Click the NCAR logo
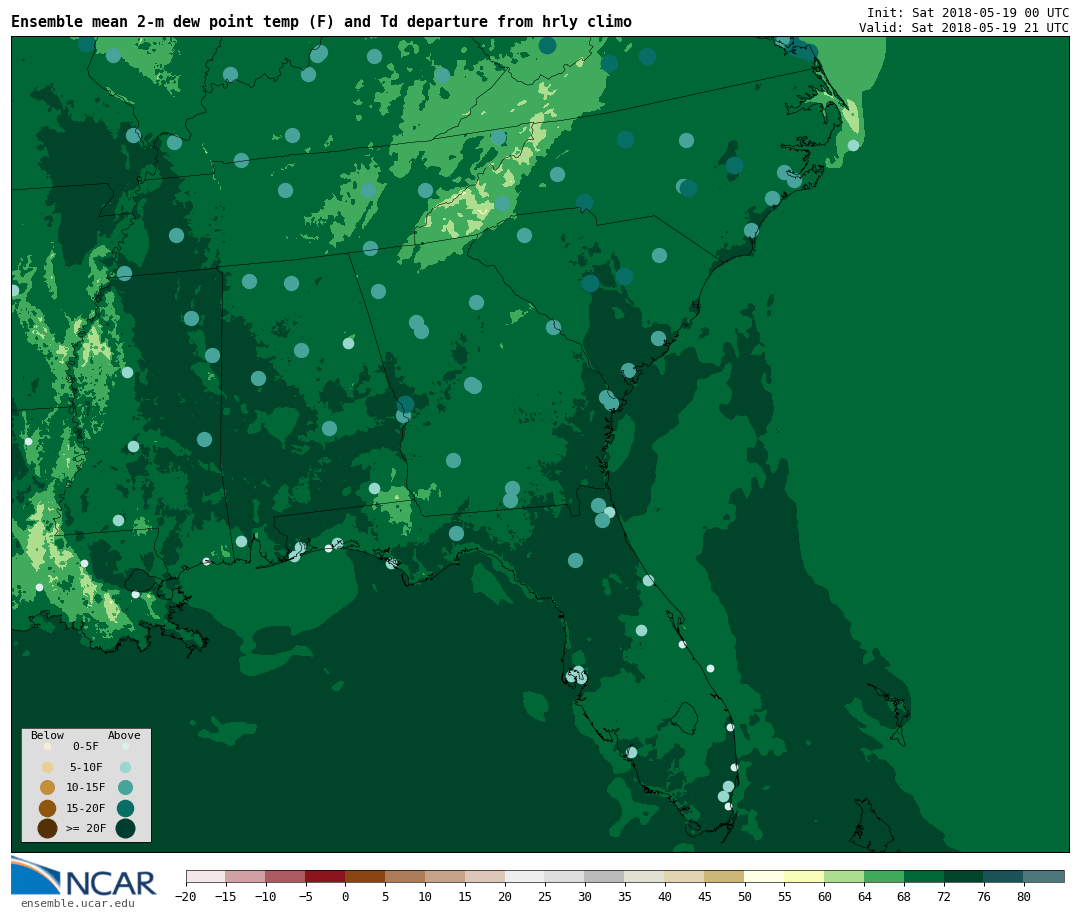This screenshot has height=915, width=1080. (x=84, y=876)
